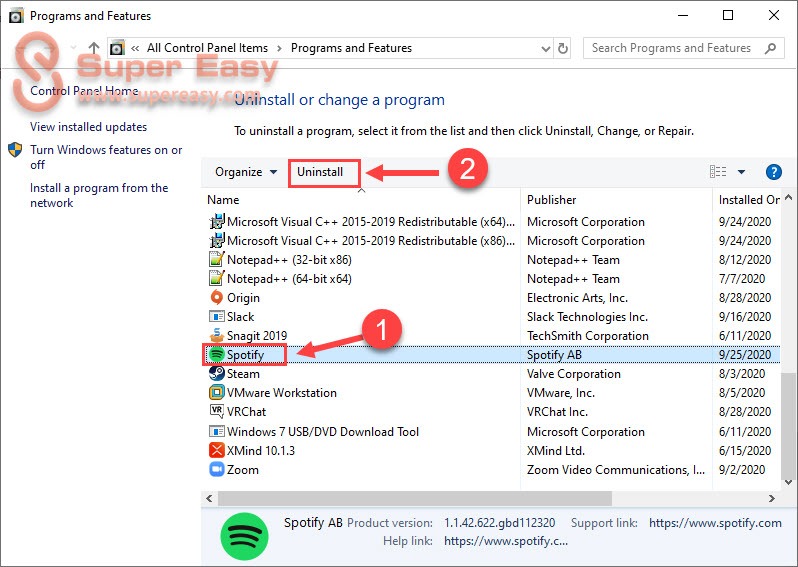Open Install a program from the network
This screenshot has width=798, height=567.
[99, 195]
